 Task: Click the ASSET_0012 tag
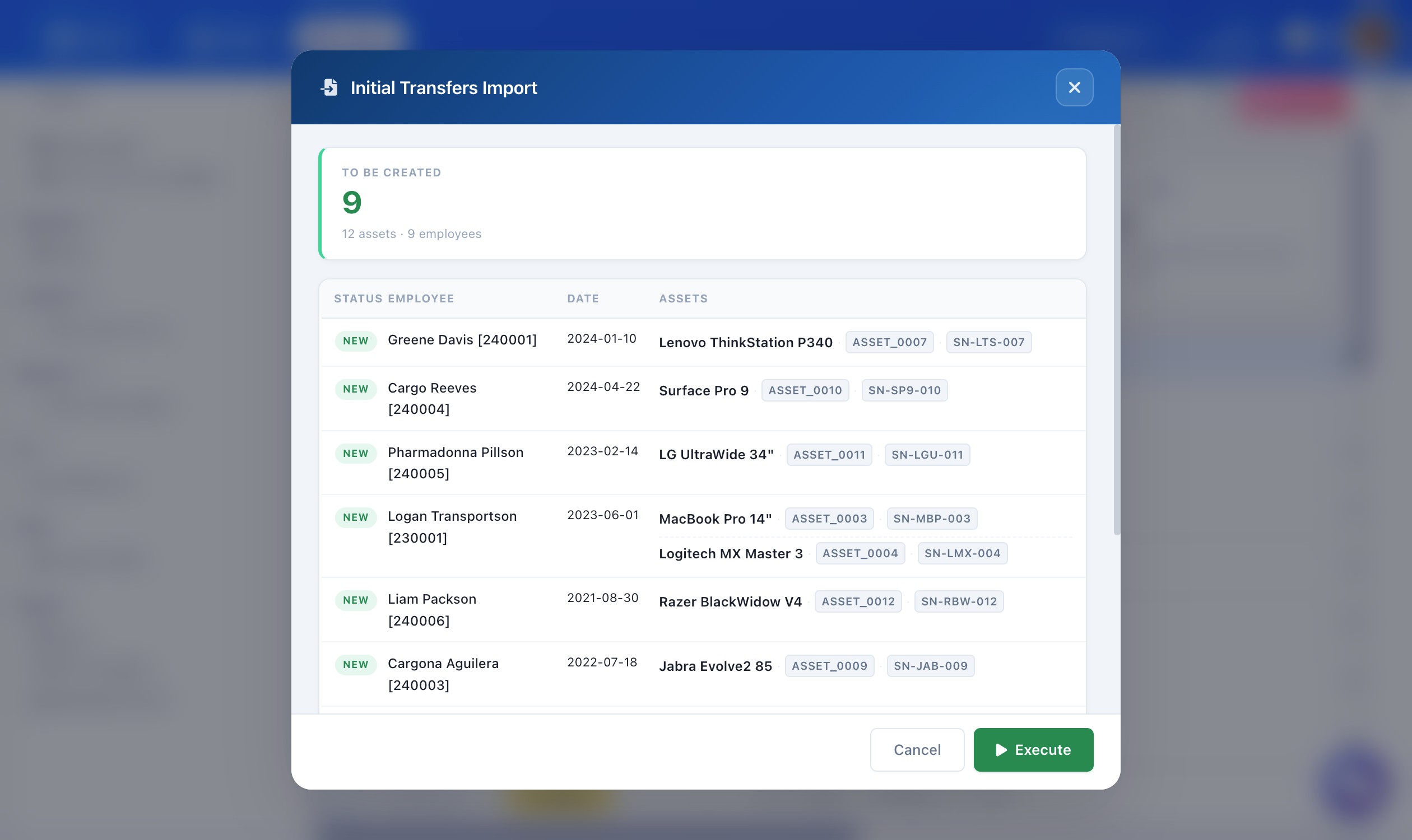[858, 601]
